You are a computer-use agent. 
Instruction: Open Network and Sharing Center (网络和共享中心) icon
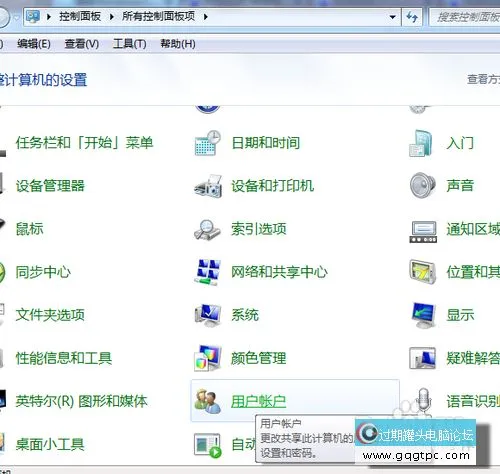coord(208,272)
